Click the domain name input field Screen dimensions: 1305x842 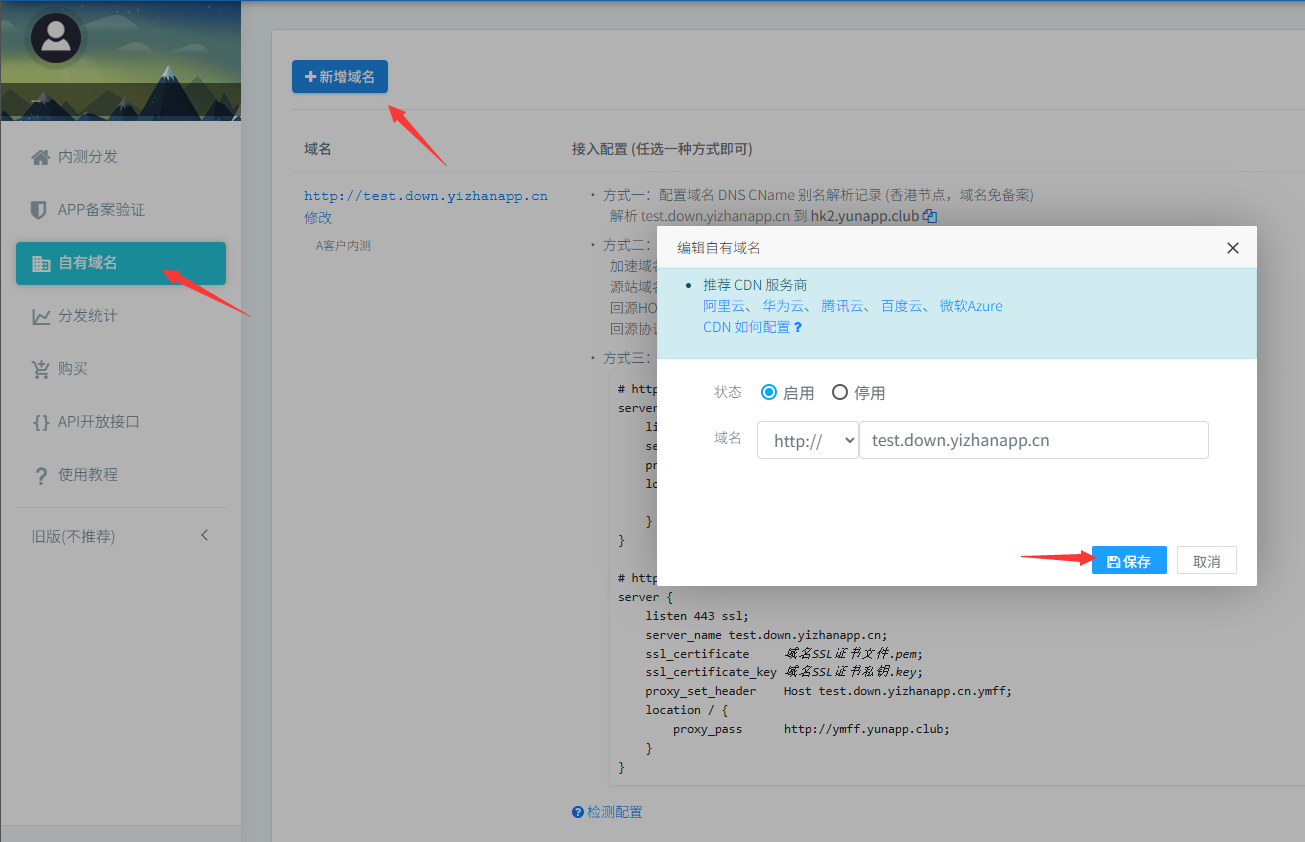point(1033,440)
